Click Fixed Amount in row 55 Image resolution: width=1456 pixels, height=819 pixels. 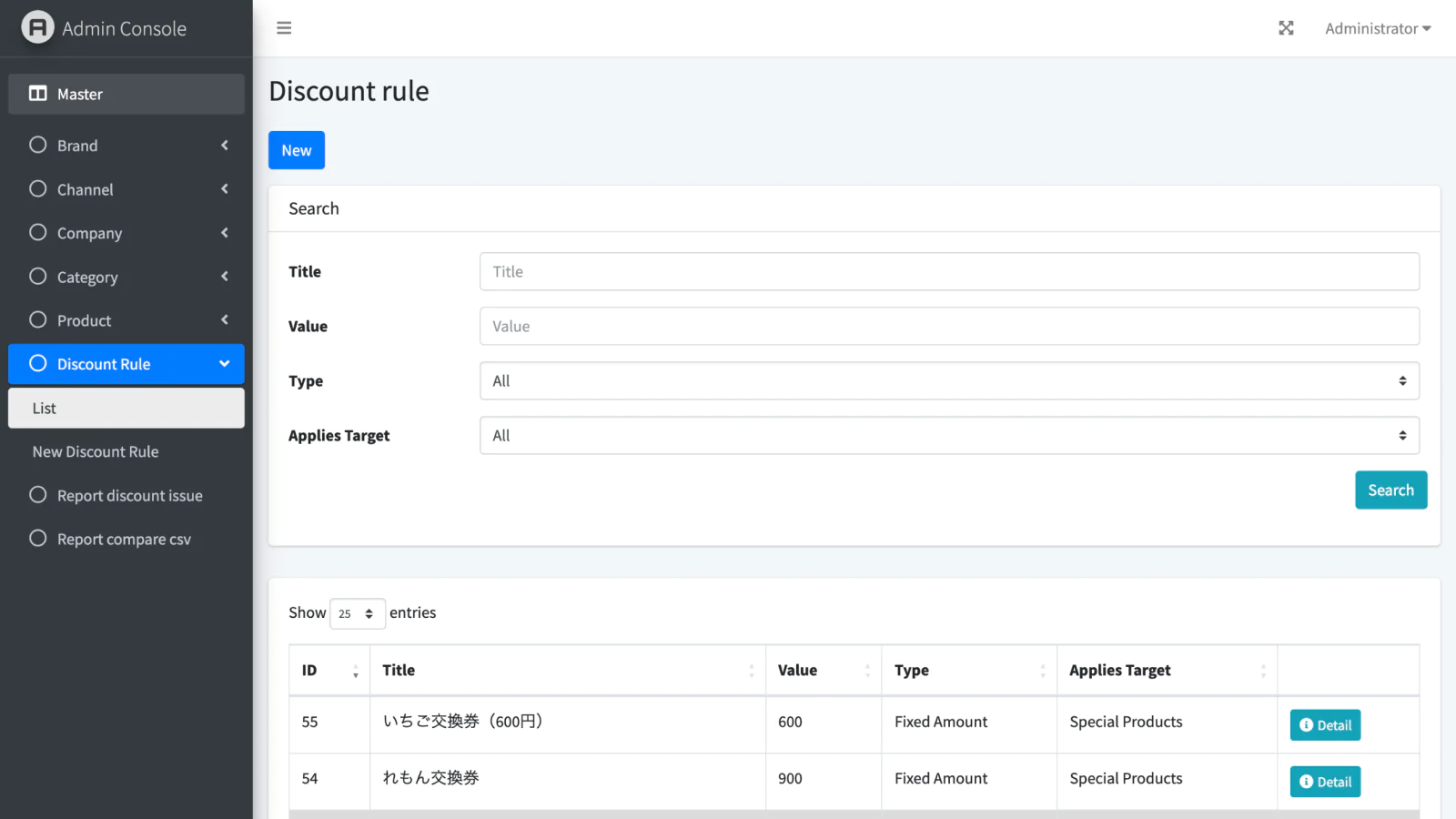point(941,722)
